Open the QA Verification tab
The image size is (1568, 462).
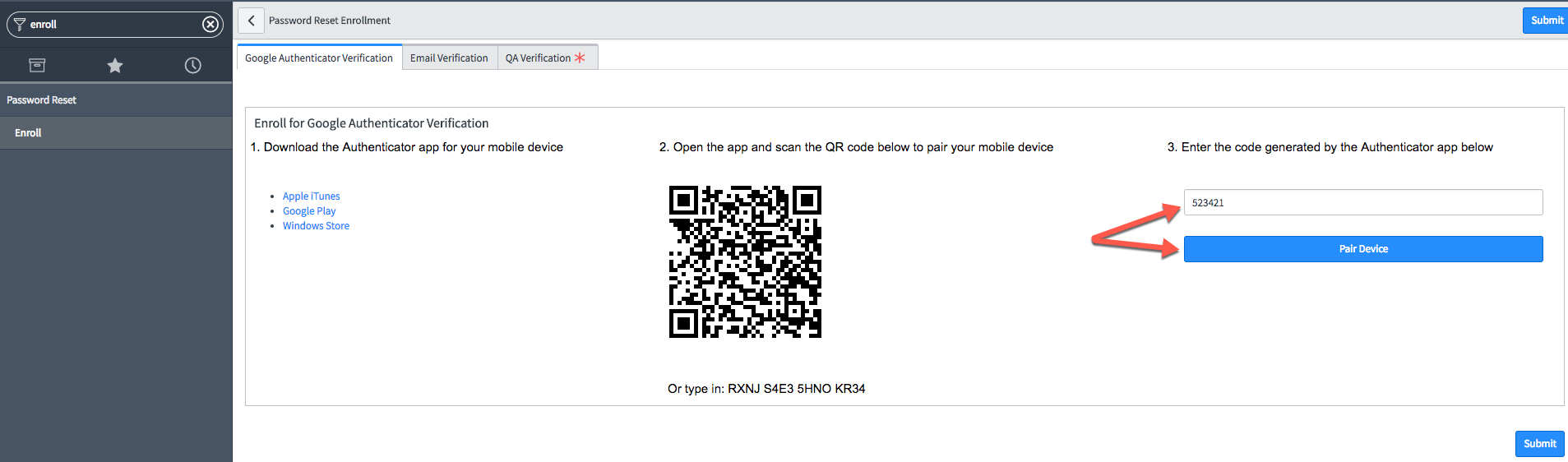coord(539,58)
